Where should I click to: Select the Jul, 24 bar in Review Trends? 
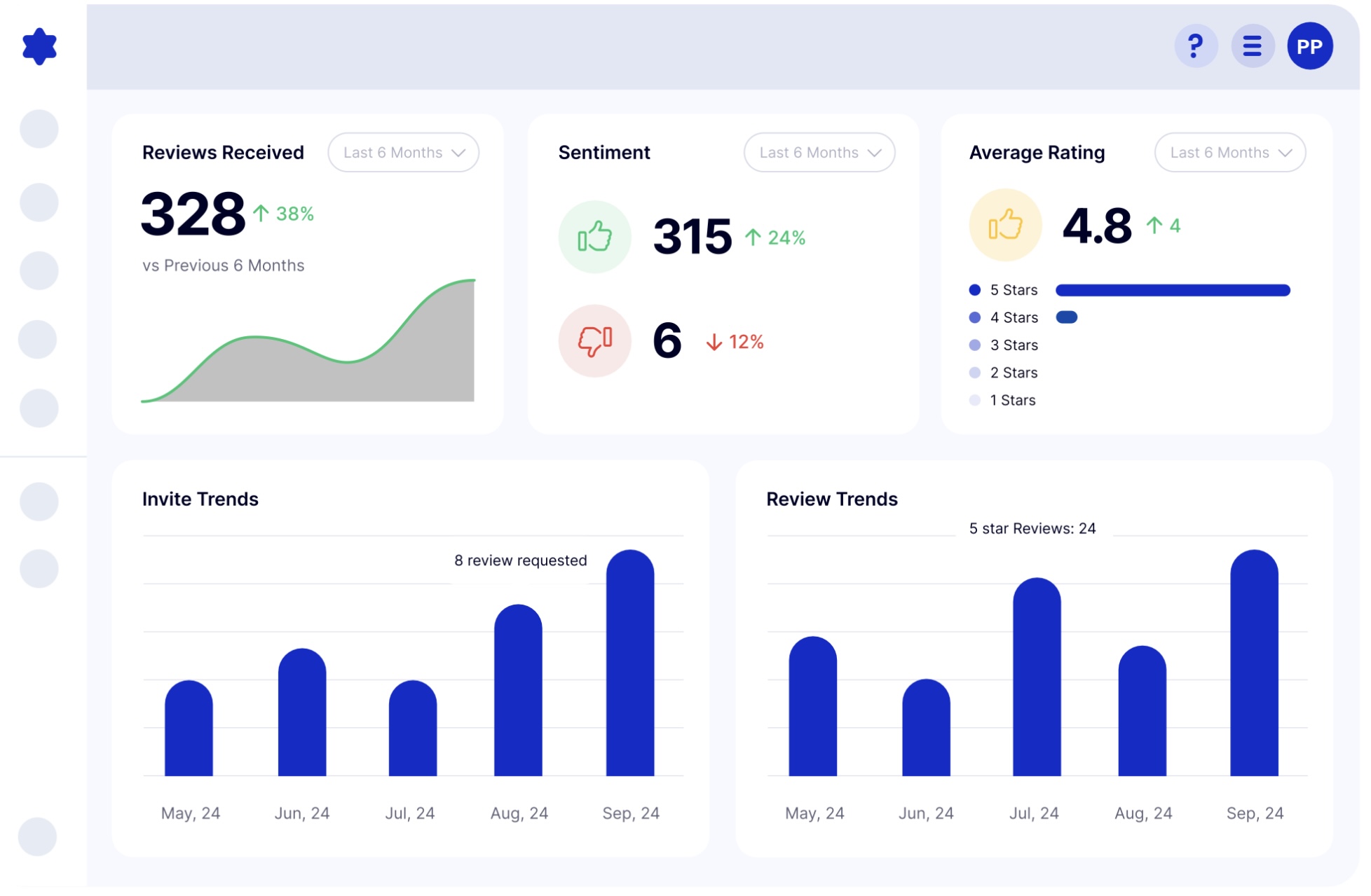[x=1036, y=677]
